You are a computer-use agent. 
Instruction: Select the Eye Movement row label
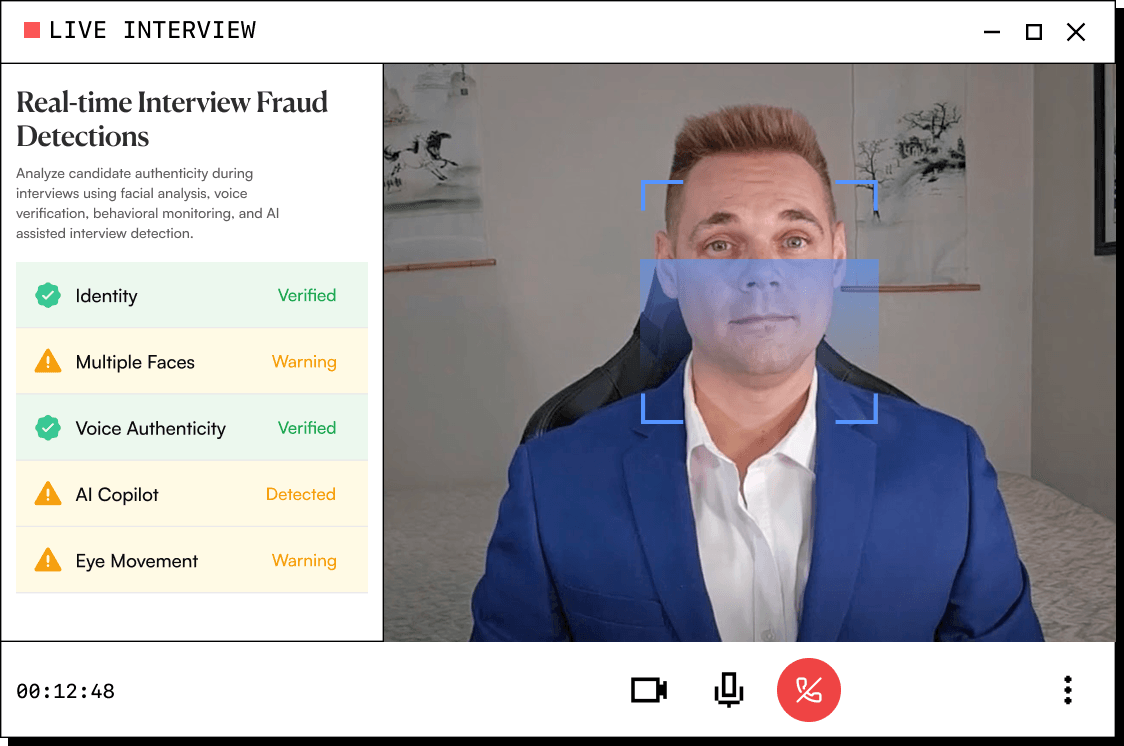coord(136,561)
